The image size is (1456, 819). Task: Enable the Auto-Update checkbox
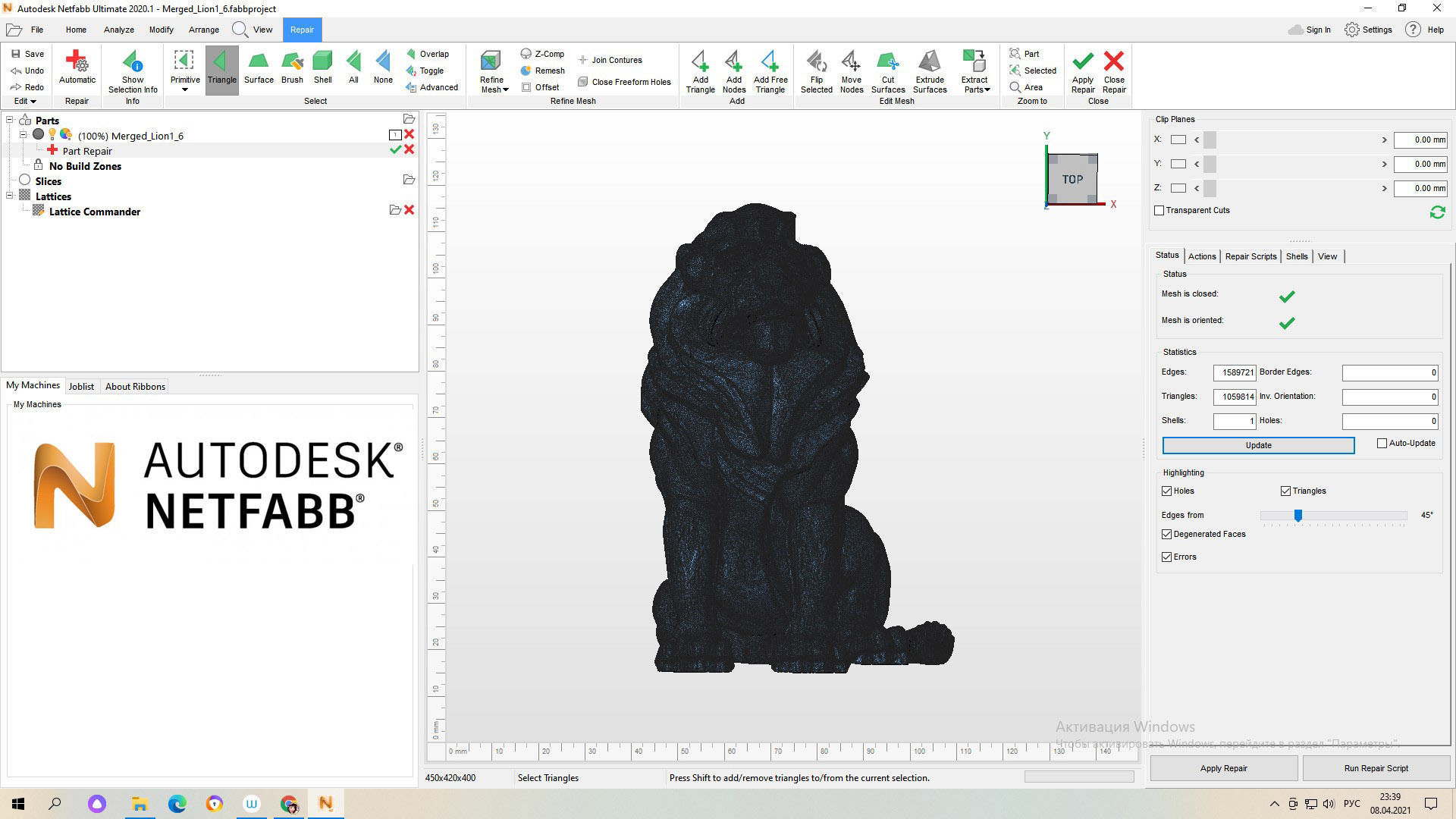pos(1382,443)
